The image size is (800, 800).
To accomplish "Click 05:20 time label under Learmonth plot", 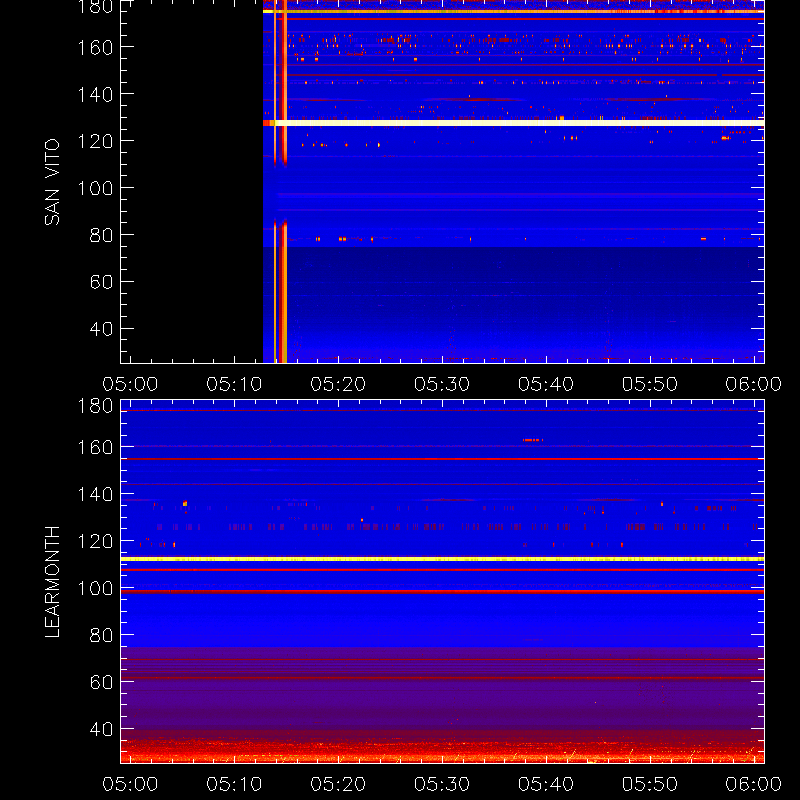I will pyautogui.click(x=338, y=784).
